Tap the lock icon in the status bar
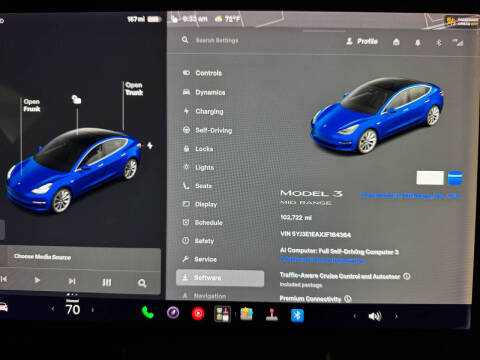Screen dimensions: 480x360 pos(174,19)
